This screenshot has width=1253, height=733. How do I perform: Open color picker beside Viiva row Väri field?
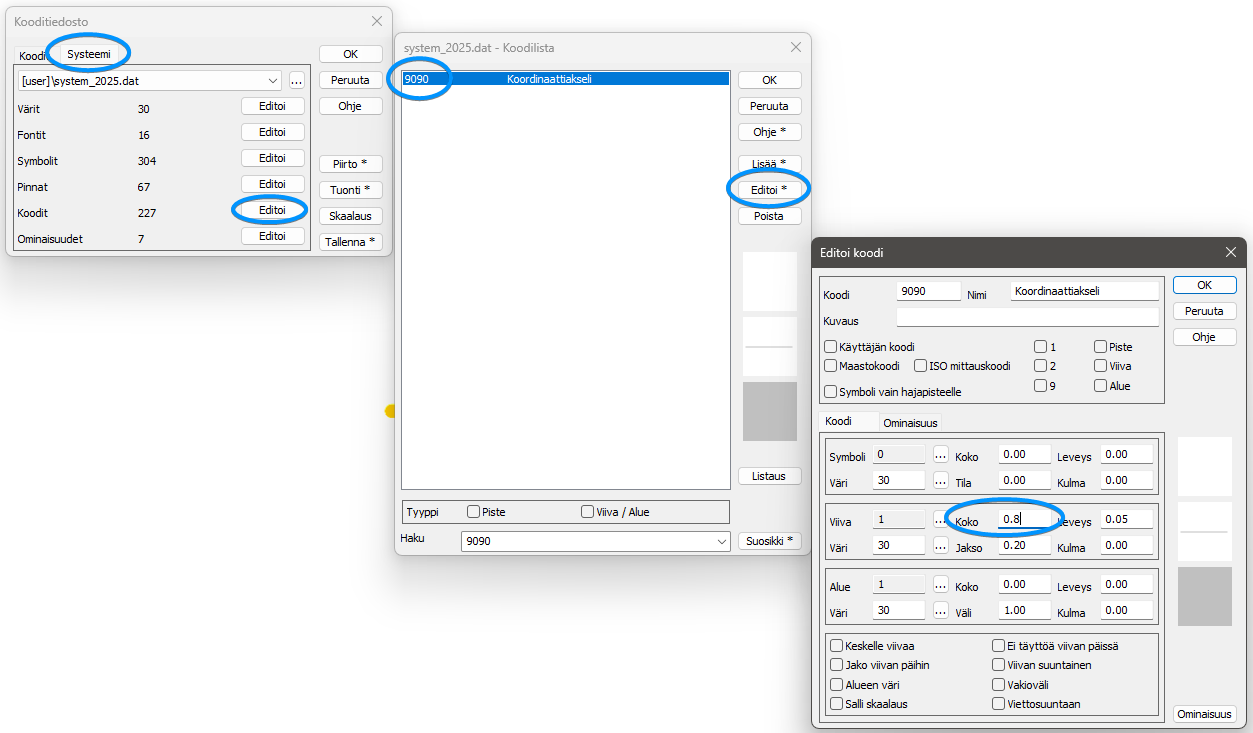940,545
